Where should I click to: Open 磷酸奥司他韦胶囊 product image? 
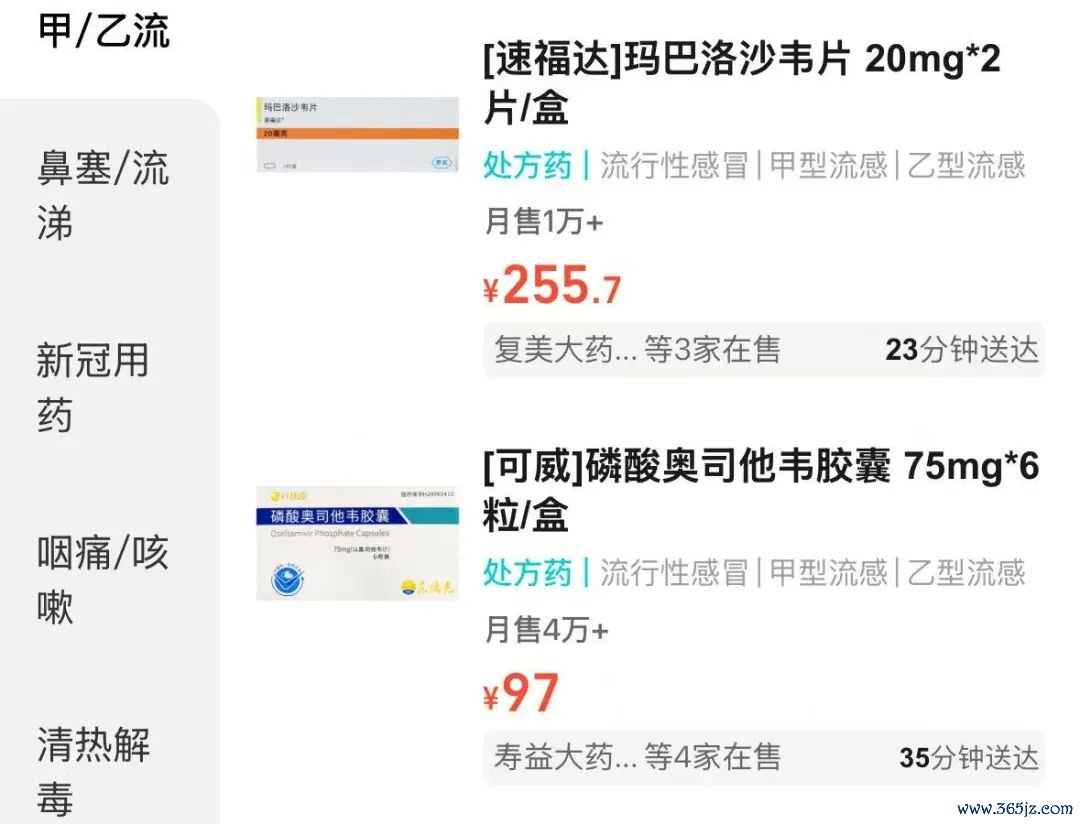click(357, 544)
